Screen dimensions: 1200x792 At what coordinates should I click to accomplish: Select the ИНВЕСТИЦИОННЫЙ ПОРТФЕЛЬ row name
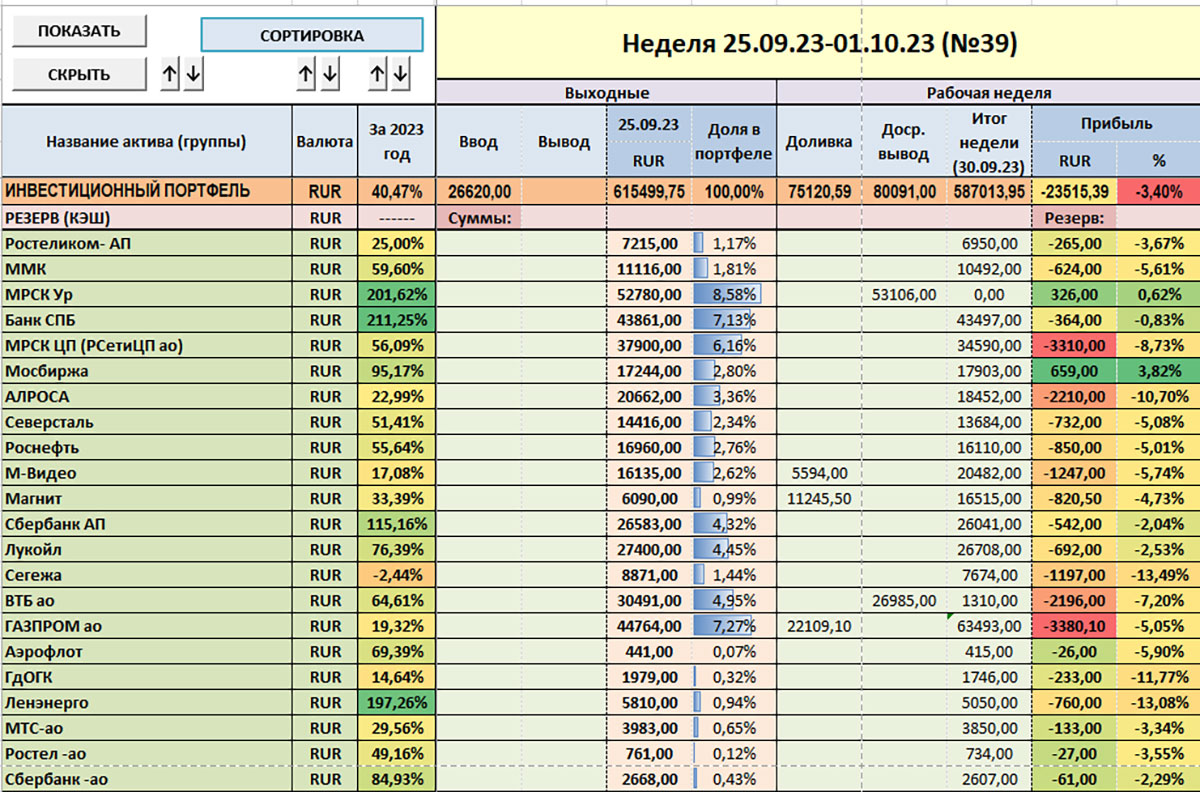point(146,192)
